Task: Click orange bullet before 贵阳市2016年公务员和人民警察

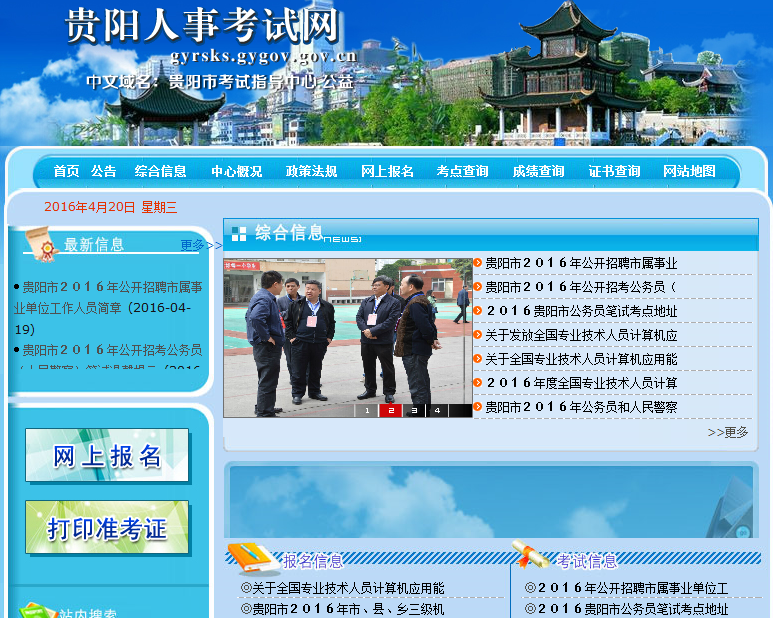Action: point(477,407)
